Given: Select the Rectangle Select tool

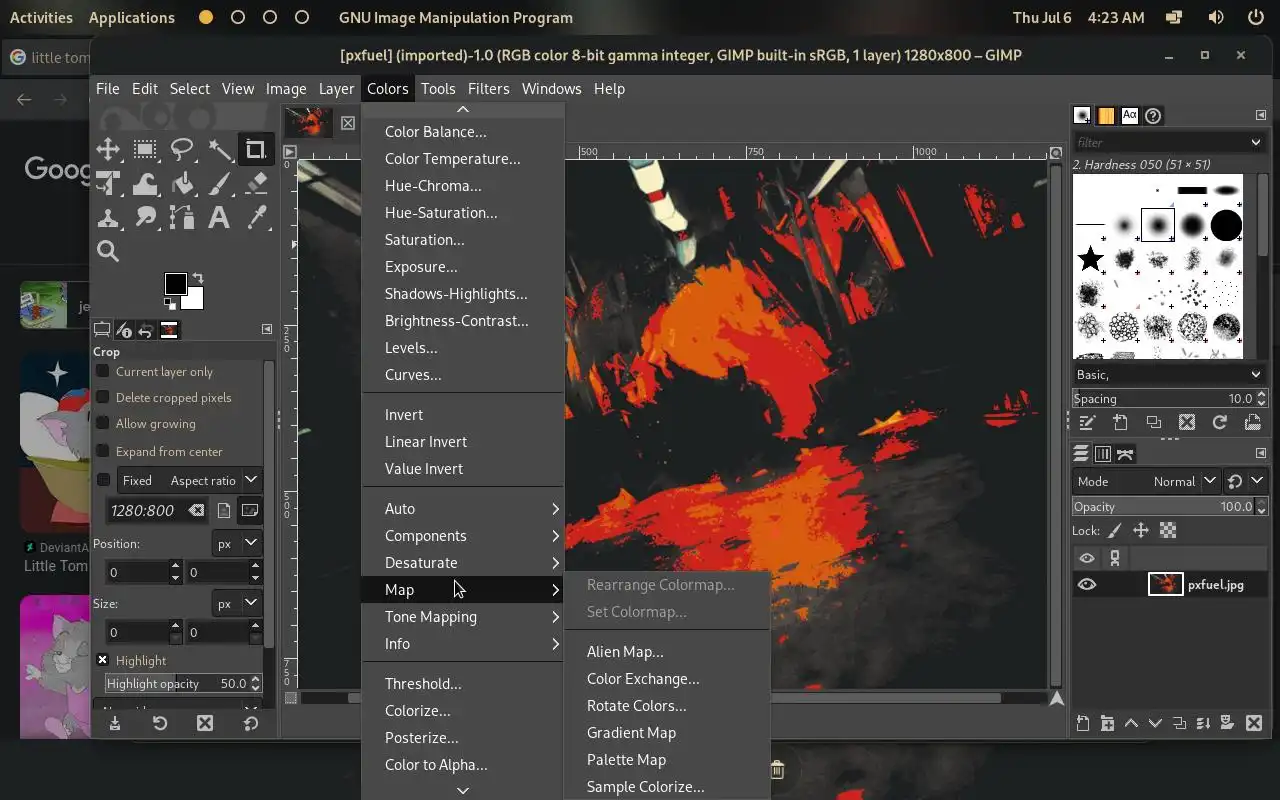Looking at the screenshot, I should [145, 150].
